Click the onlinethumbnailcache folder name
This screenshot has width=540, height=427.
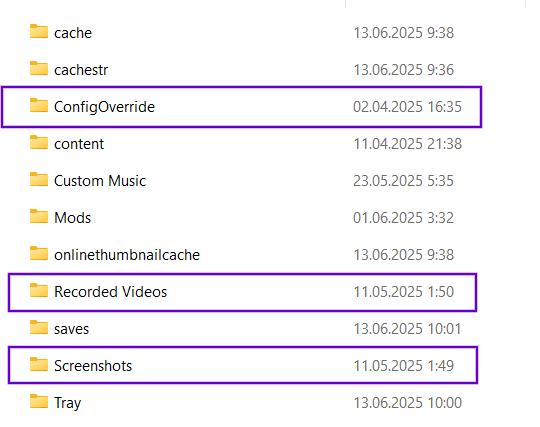[127, 255]
